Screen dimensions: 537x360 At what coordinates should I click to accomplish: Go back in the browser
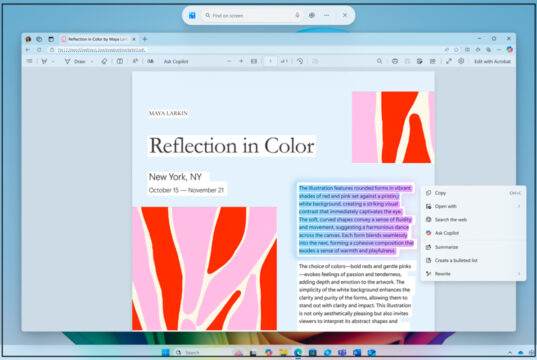tap(28, 50)
